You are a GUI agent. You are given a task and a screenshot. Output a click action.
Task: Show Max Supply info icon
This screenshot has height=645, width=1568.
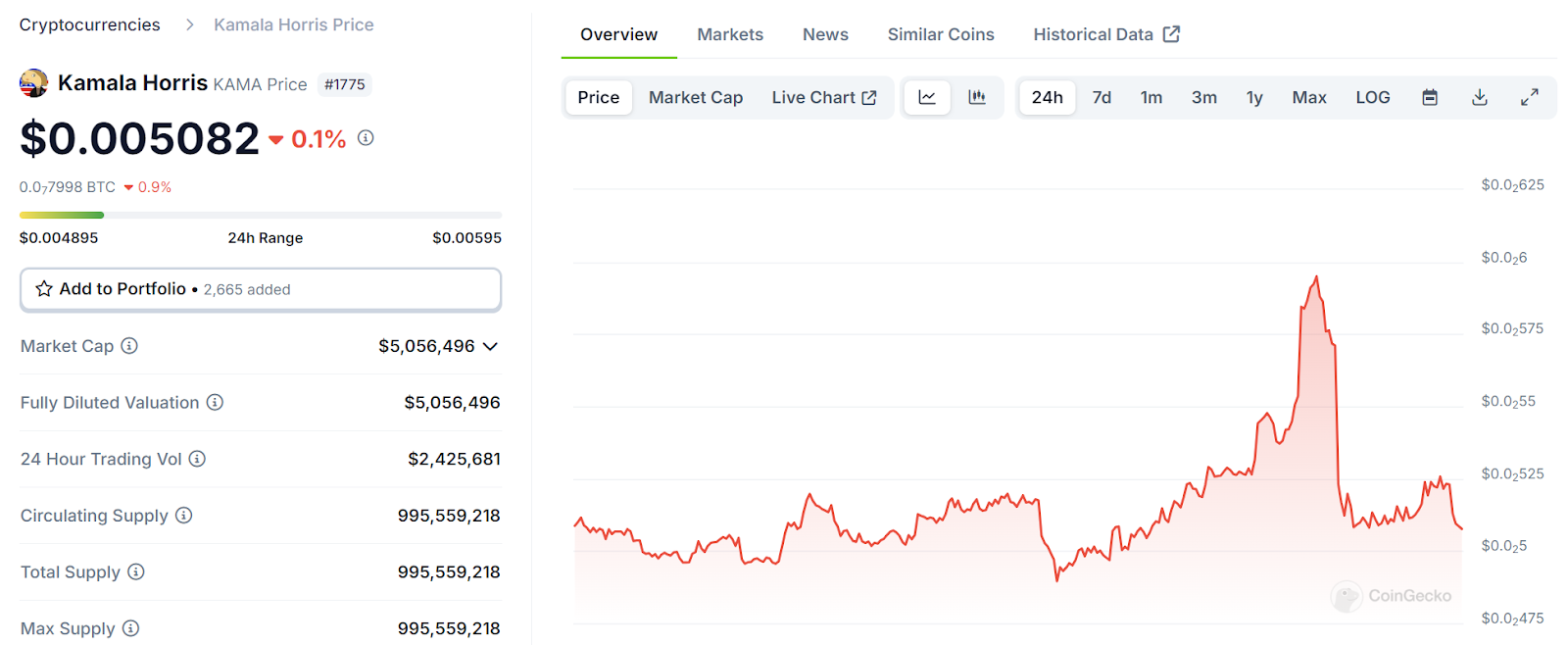[130, 628]
